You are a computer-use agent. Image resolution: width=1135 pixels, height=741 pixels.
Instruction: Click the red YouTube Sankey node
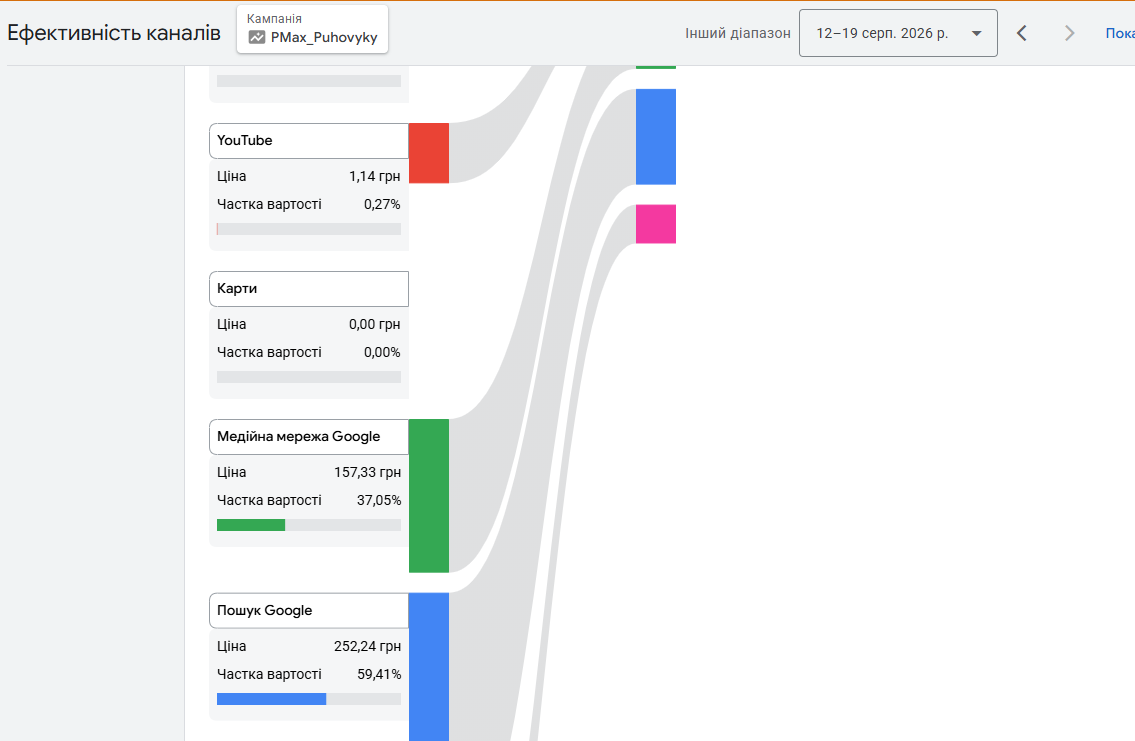pyautogui.click(x=429, y=153)
